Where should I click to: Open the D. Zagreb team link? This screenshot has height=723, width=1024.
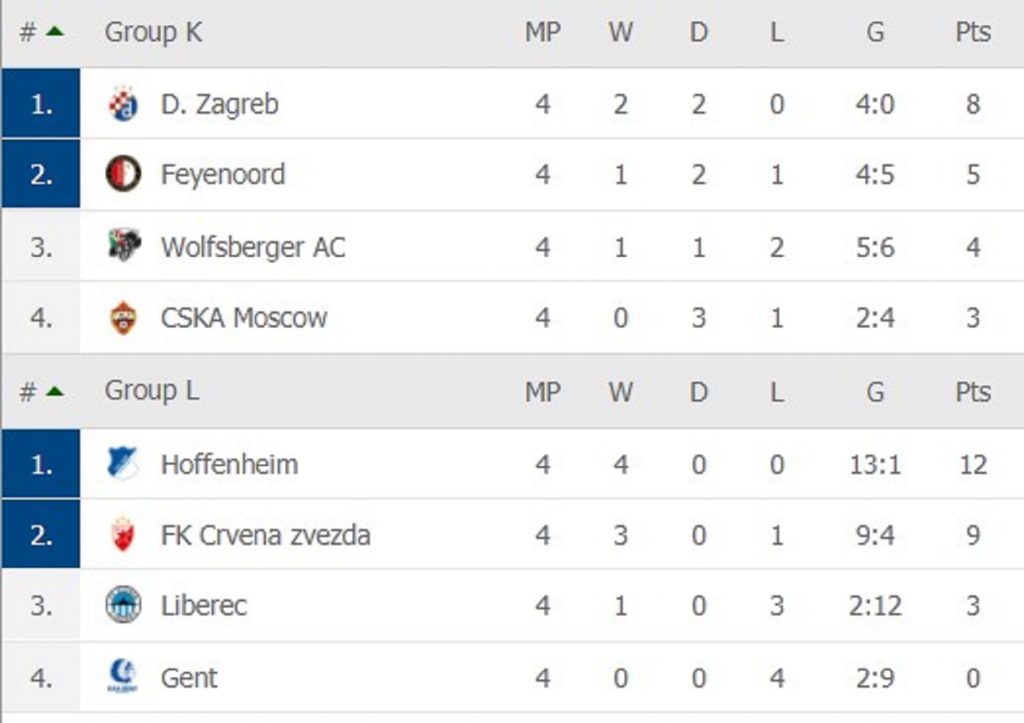click(219, 104)
